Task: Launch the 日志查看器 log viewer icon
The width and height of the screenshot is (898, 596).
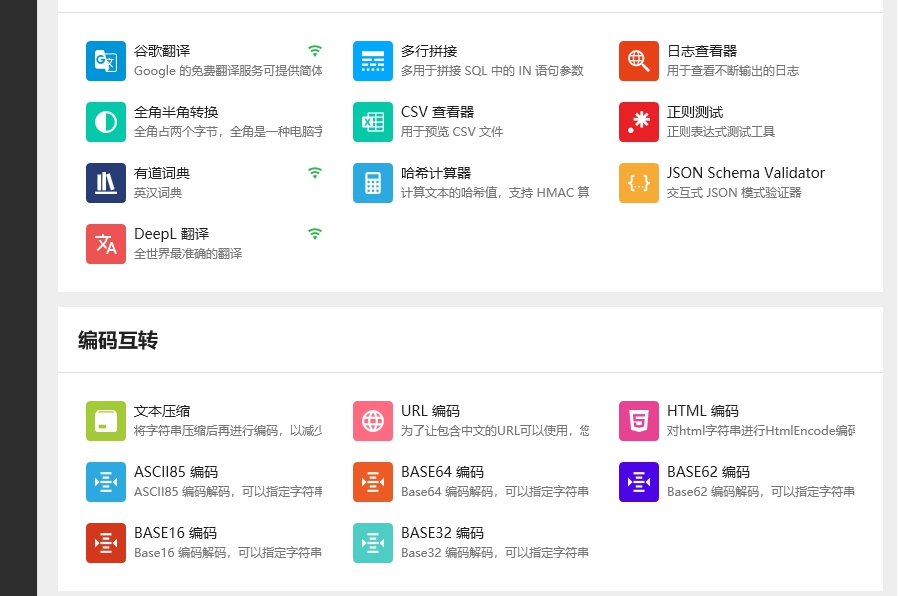Action: coord(638,61)
